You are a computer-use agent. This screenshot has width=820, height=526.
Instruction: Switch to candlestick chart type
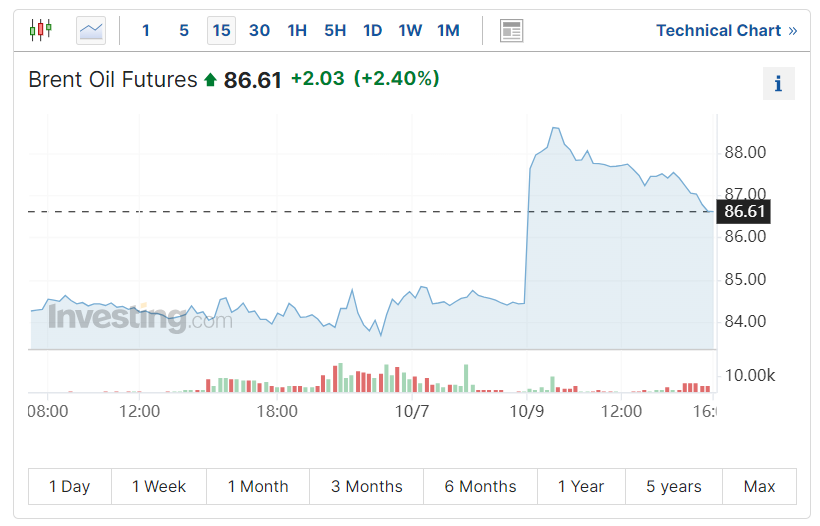pyautogui.click(x=40, y=30)
